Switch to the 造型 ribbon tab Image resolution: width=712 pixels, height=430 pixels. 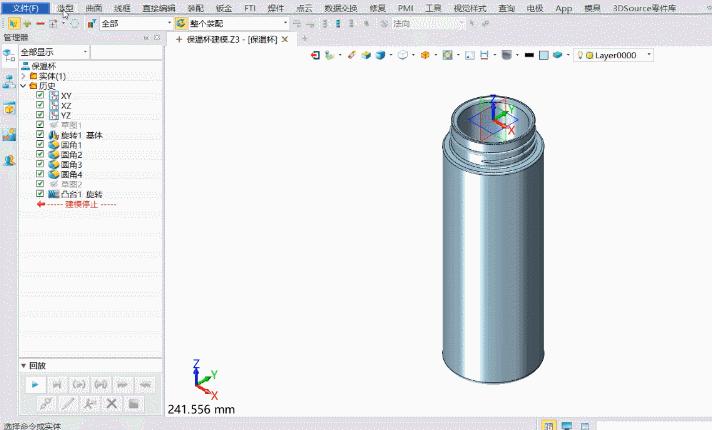(x=65, y=8)
